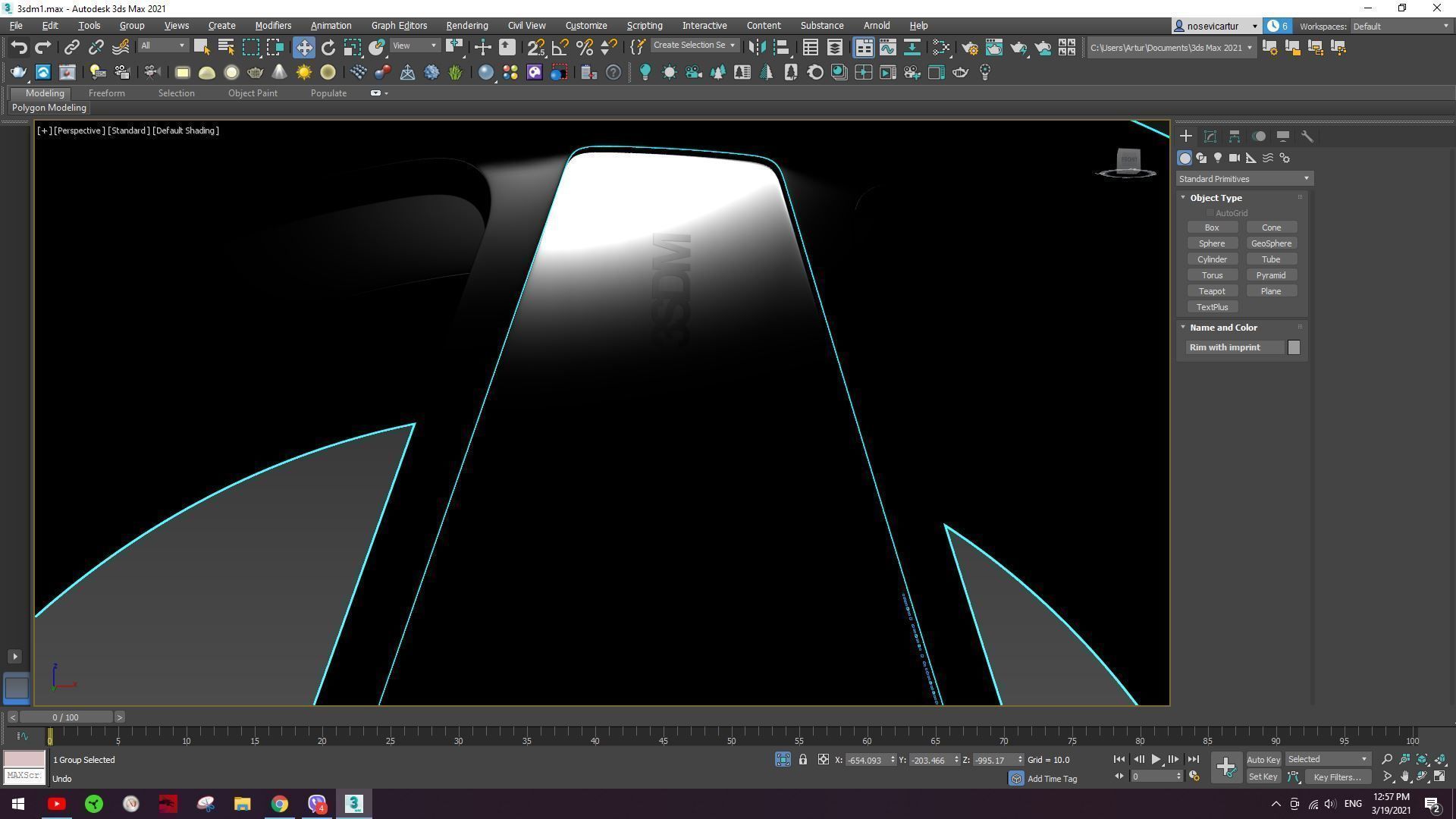Click the Rim with imprint name field
The height and width of the screenshot is (819, 1456).
click(x=1235, y=347)
